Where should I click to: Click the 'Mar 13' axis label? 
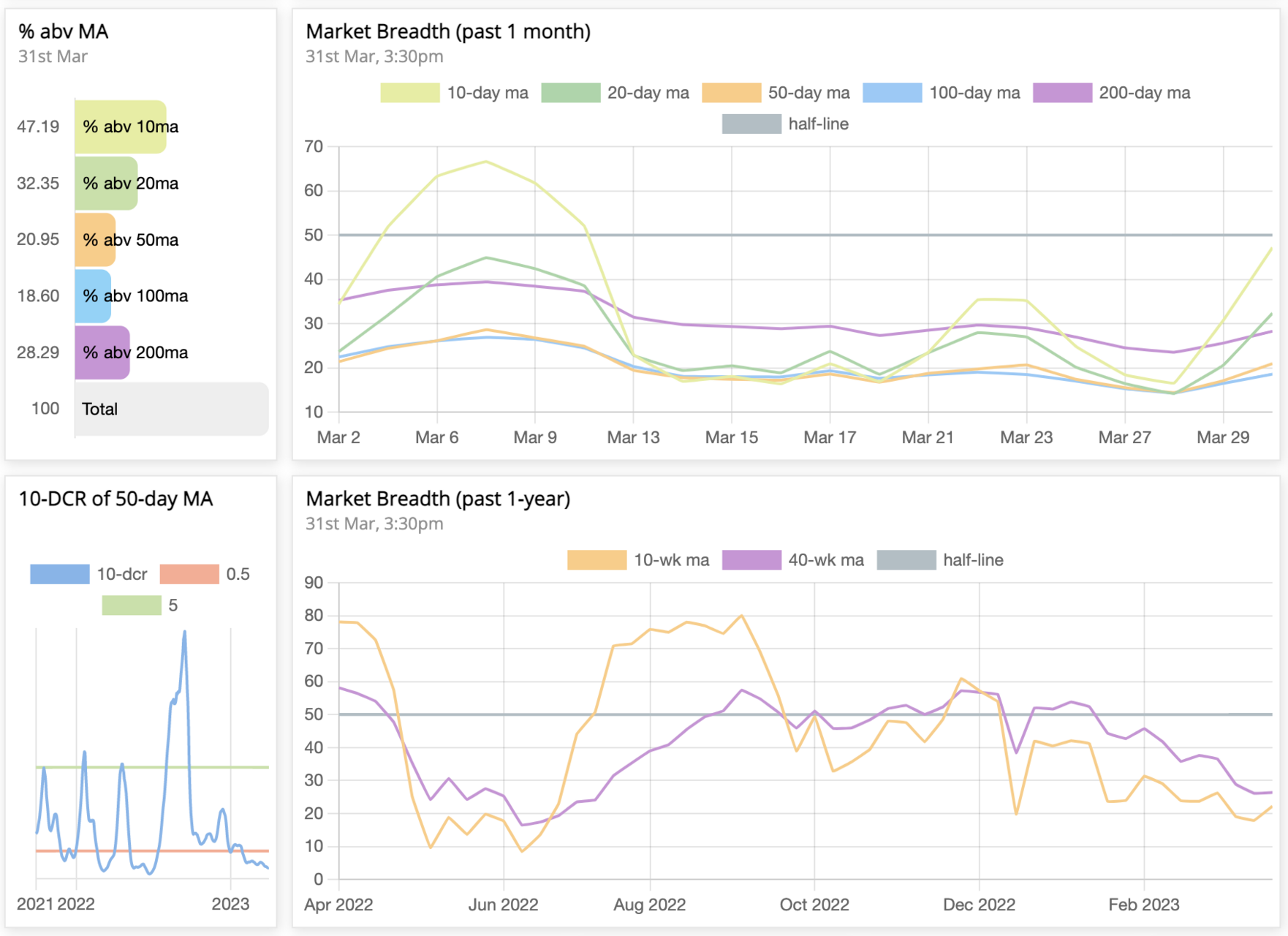[x=633, y=437]
